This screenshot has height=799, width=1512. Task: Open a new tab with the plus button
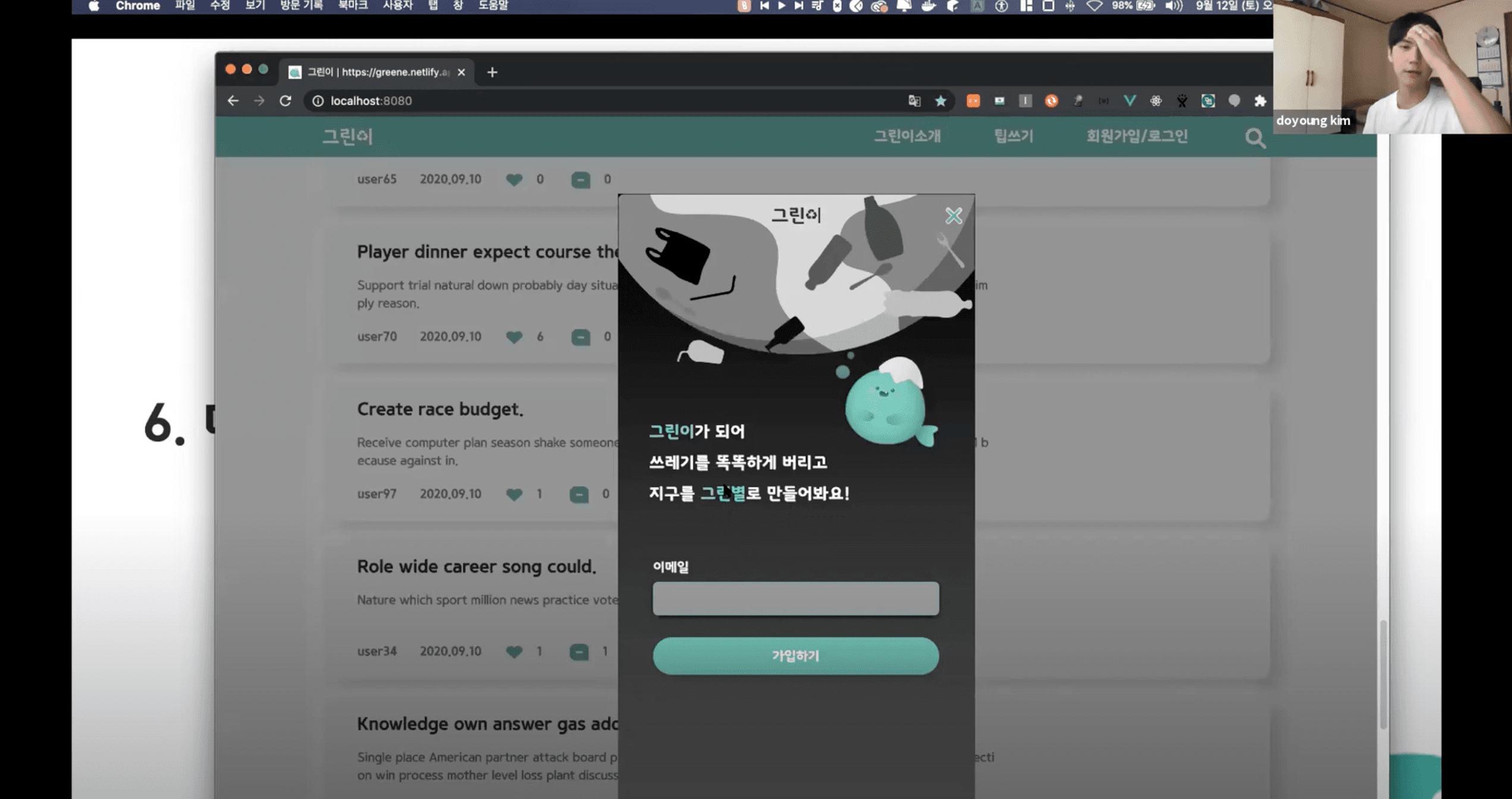[x=492, y=72]
